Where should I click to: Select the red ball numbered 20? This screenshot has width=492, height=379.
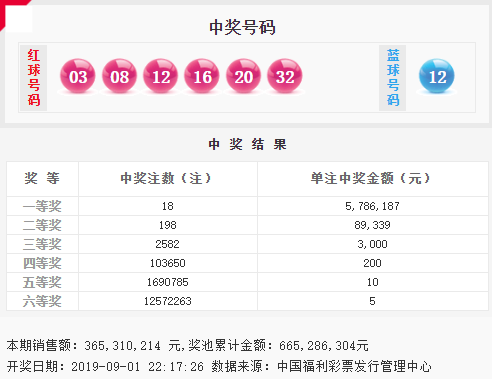click(x=243, y=76)
